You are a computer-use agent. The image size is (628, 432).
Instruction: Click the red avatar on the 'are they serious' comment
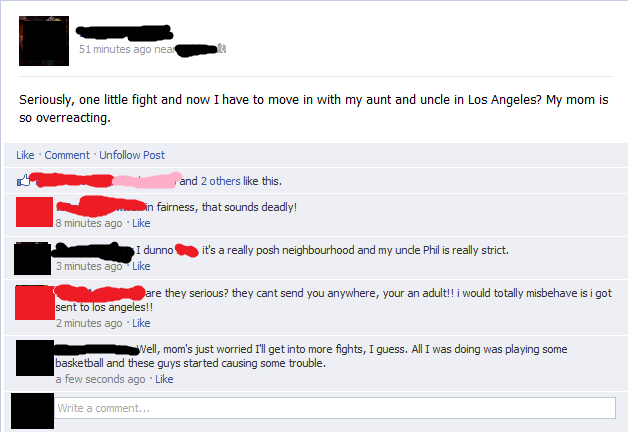35,302
